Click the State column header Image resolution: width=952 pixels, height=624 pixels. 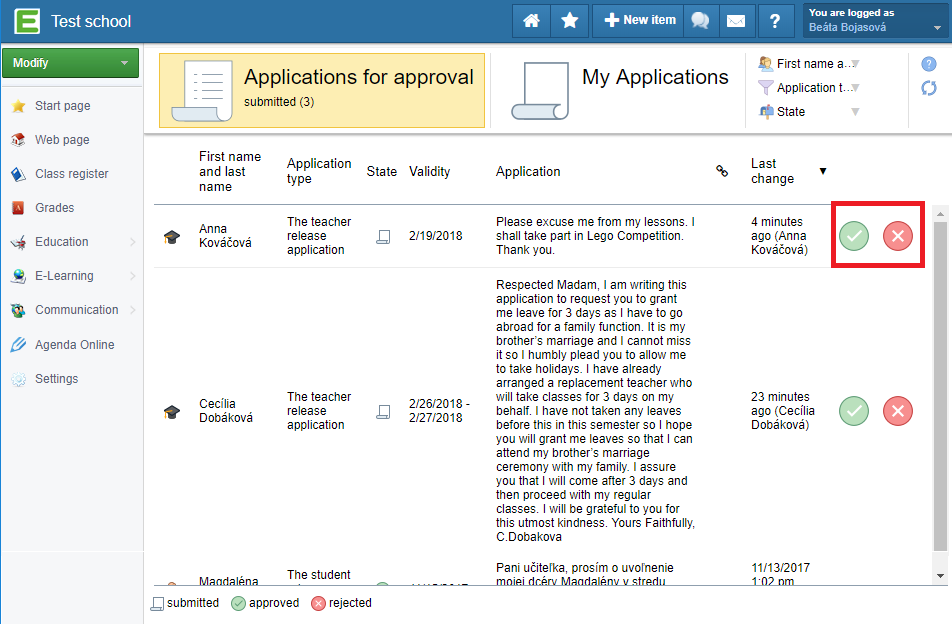pos(382,171)
